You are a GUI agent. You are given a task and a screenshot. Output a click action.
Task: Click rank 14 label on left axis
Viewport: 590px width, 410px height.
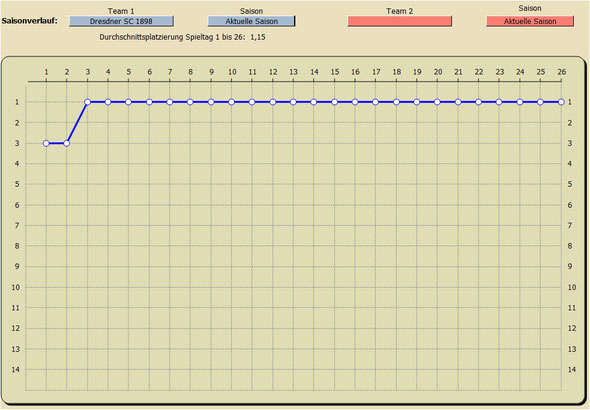[x=15, y=369]
